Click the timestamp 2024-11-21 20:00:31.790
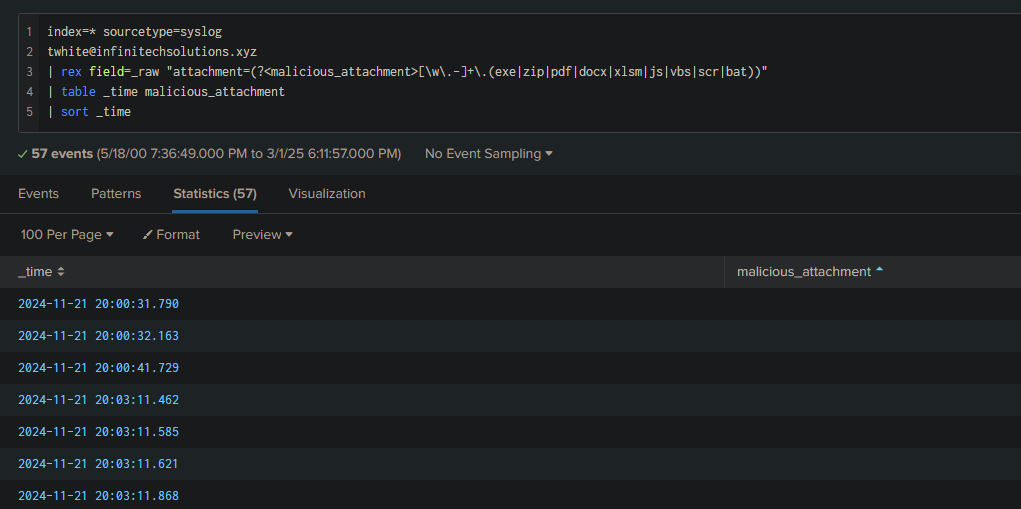The image size is (1021, 509). [x=98, y=304]
